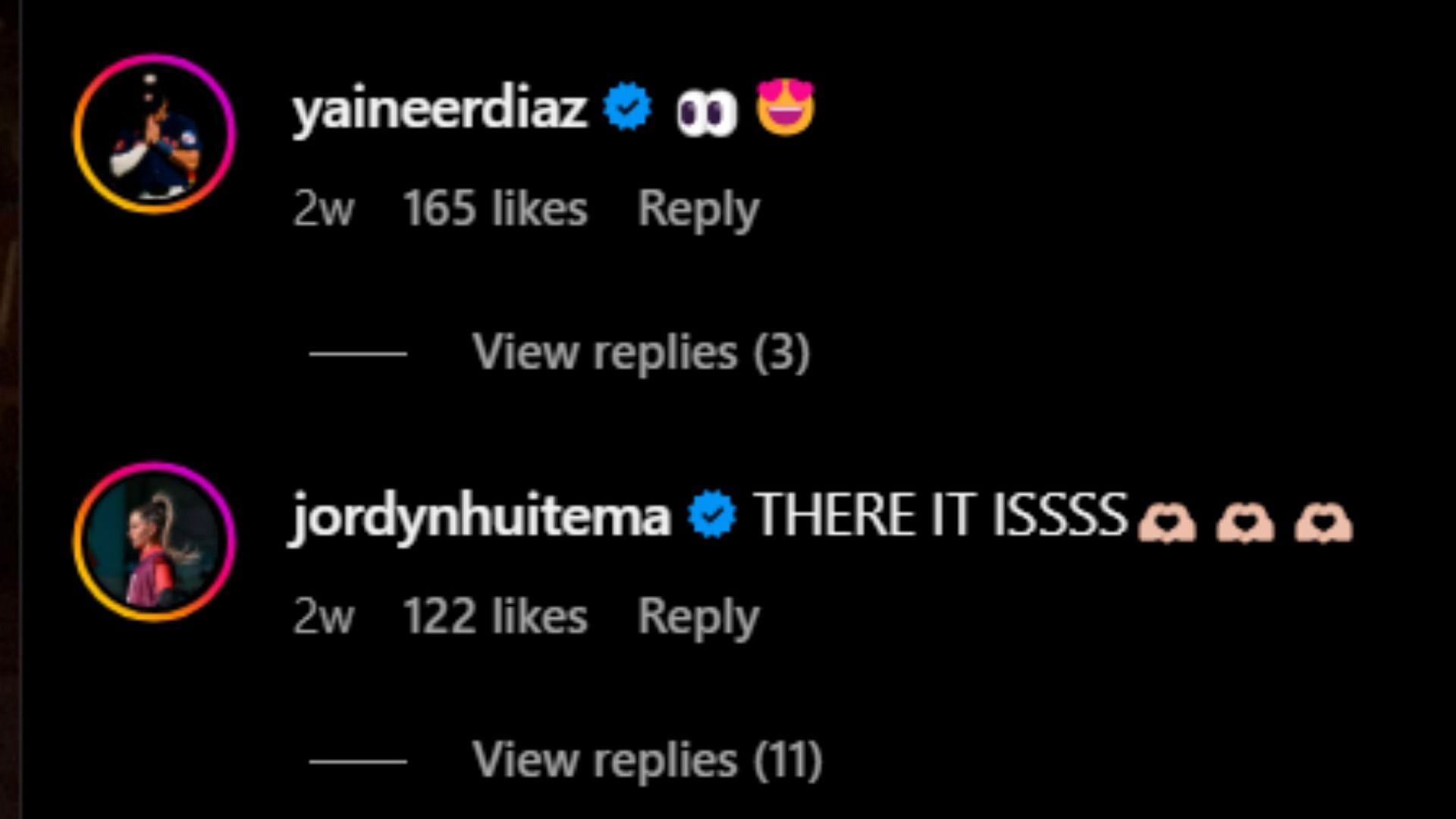Expand View replies (11)
Screen dimensions: 1456x819
tap(648, 760)
